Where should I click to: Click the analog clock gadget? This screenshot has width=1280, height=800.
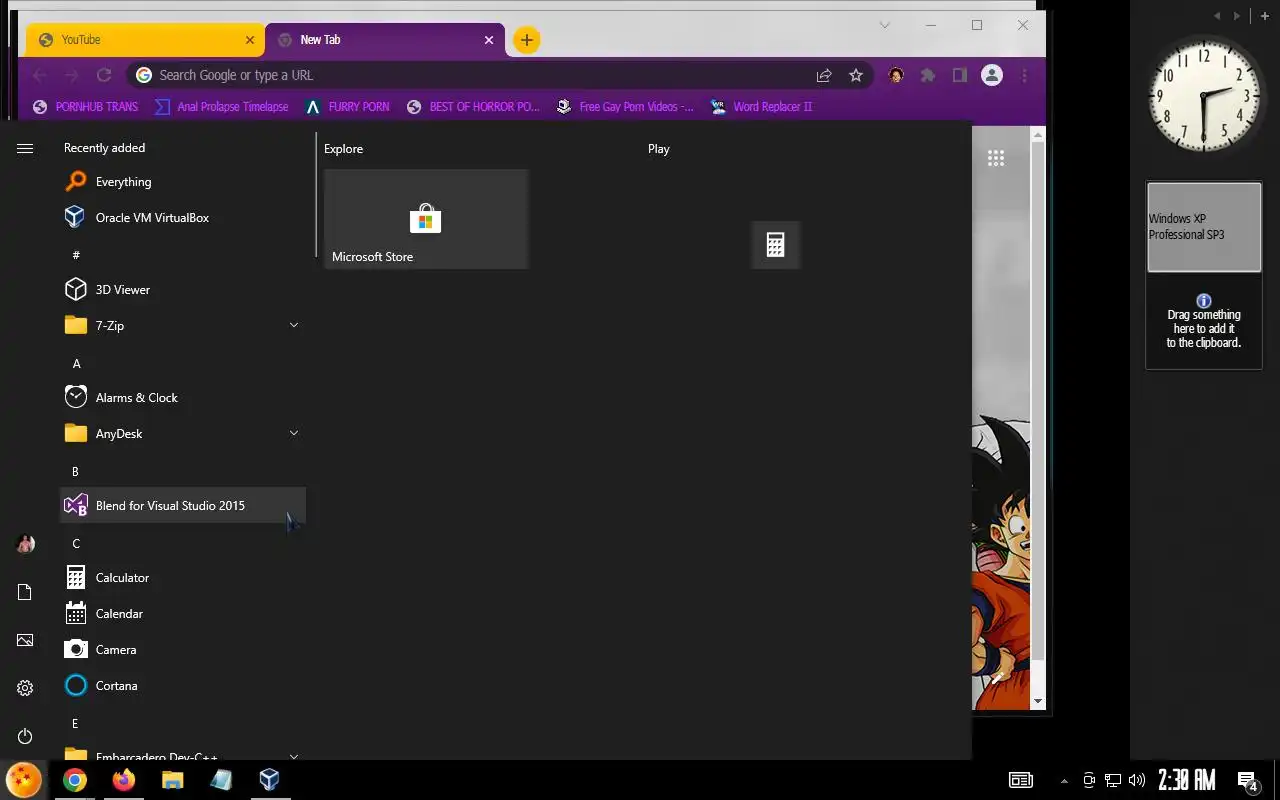click(x=1204, y=96)
